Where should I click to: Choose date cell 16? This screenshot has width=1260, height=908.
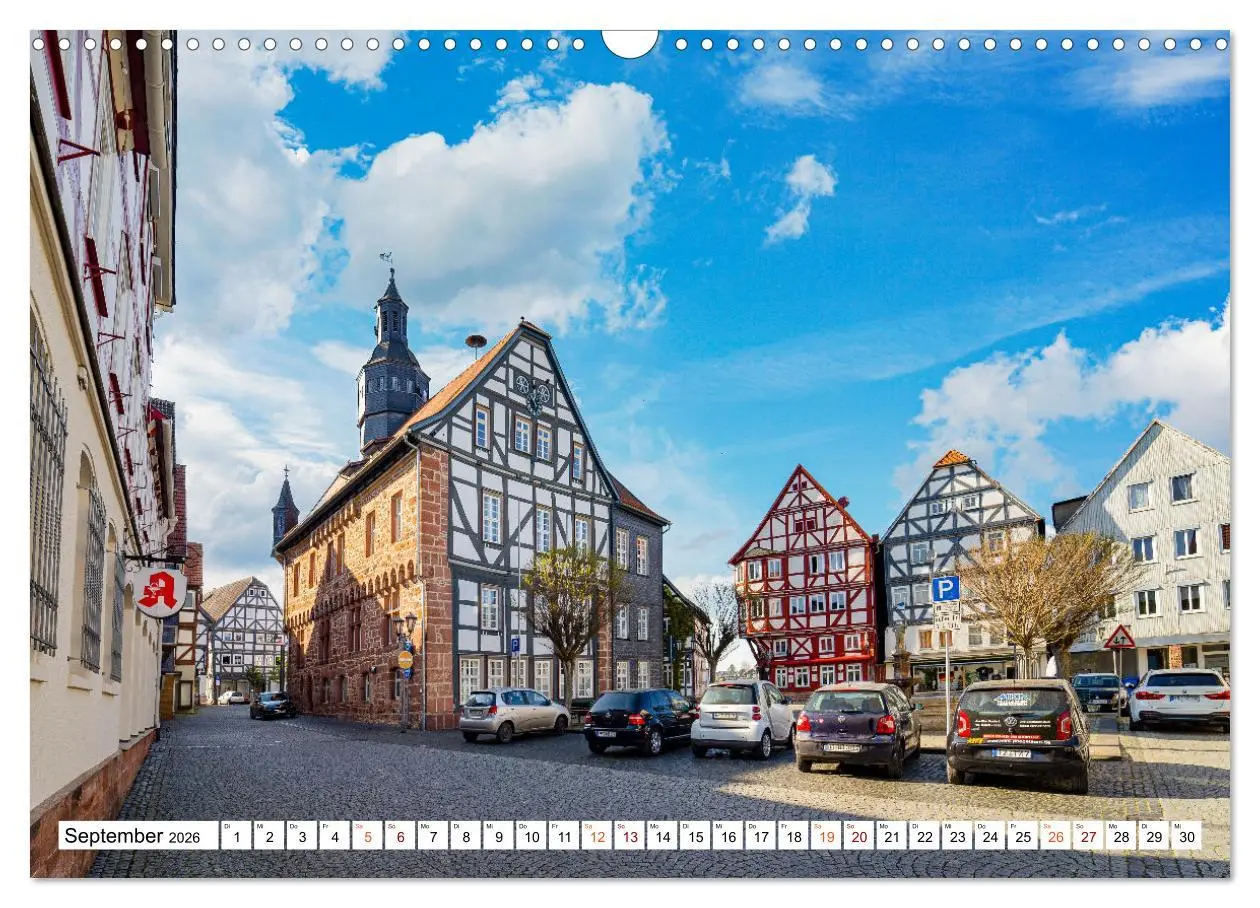click(x=727, y=836)
